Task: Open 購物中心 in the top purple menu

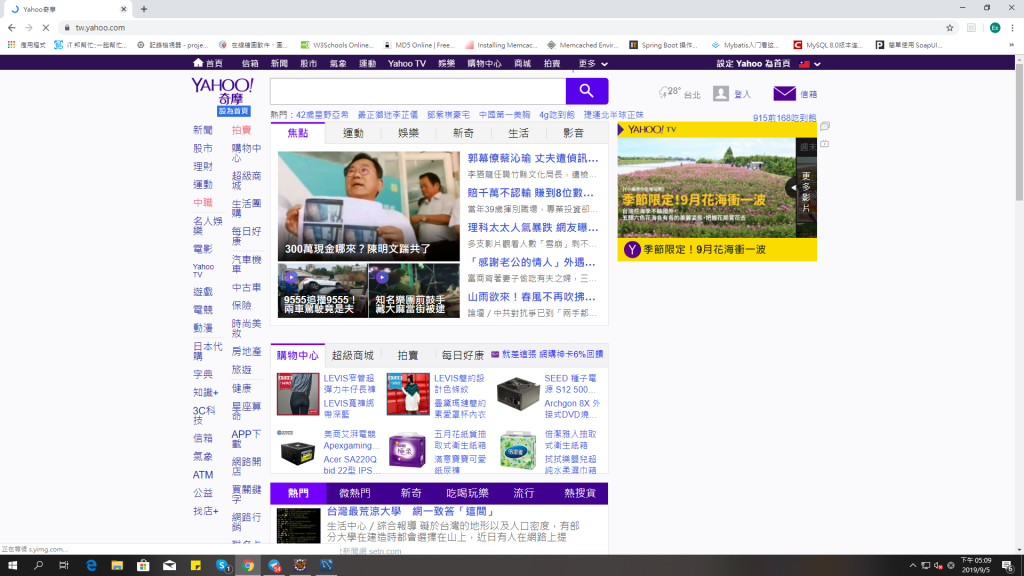Action: [485, 63]
